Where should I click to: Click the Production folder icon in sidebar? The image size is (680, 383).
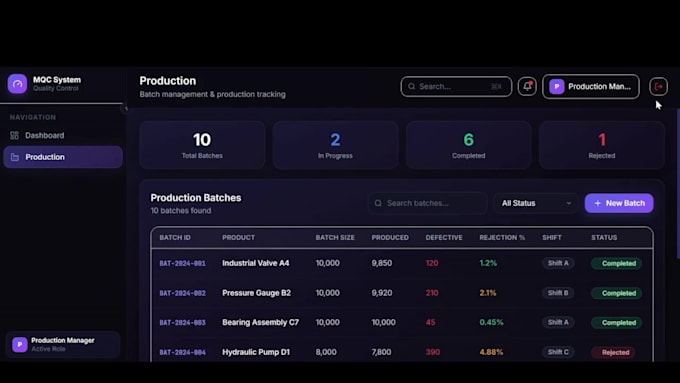tap(15, 157)
